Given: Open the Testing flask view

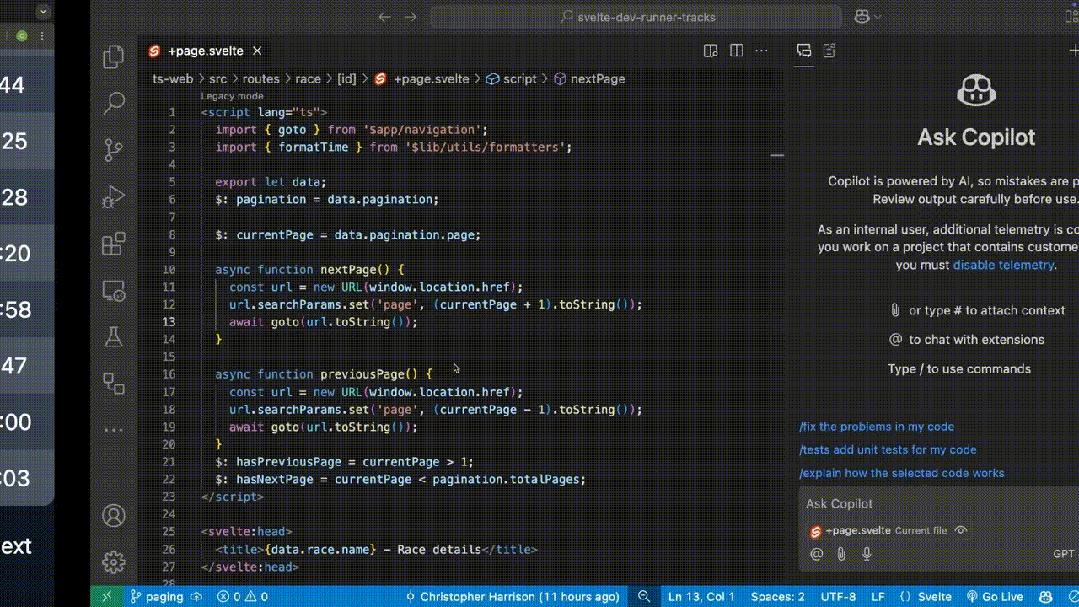Looking at the screenshot, I should pyautogui.click(x=114, y=338).
